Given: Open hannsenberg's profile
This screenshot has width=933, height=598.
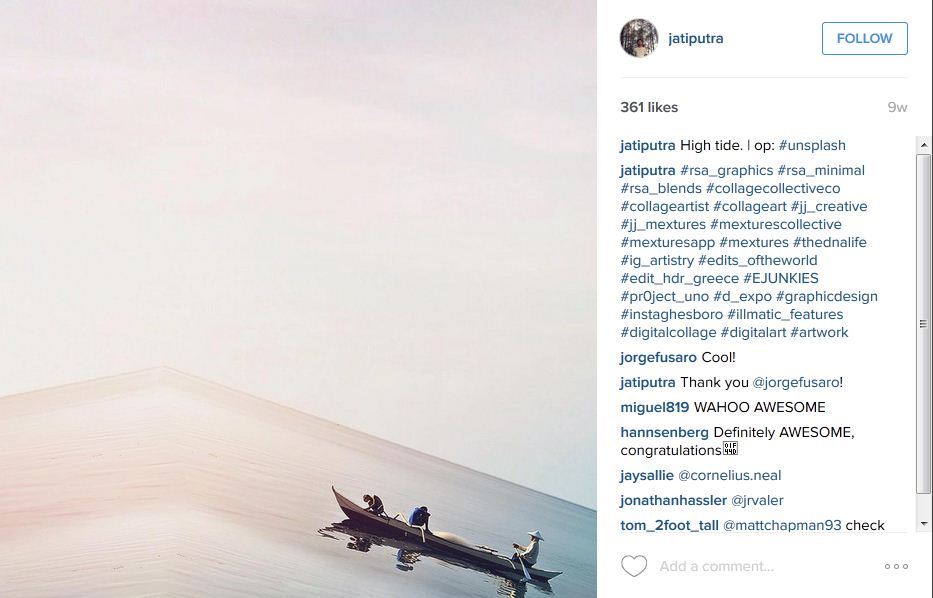Looking at the screenshot, I should [x=664, y=433].
